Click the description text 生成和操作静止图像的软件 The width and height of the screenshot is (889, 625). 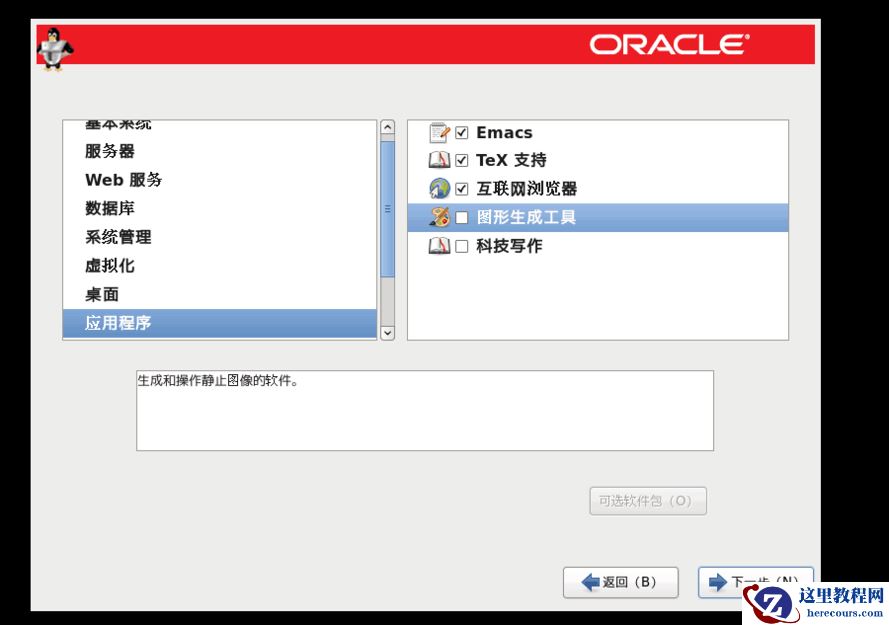click(218, 381)
